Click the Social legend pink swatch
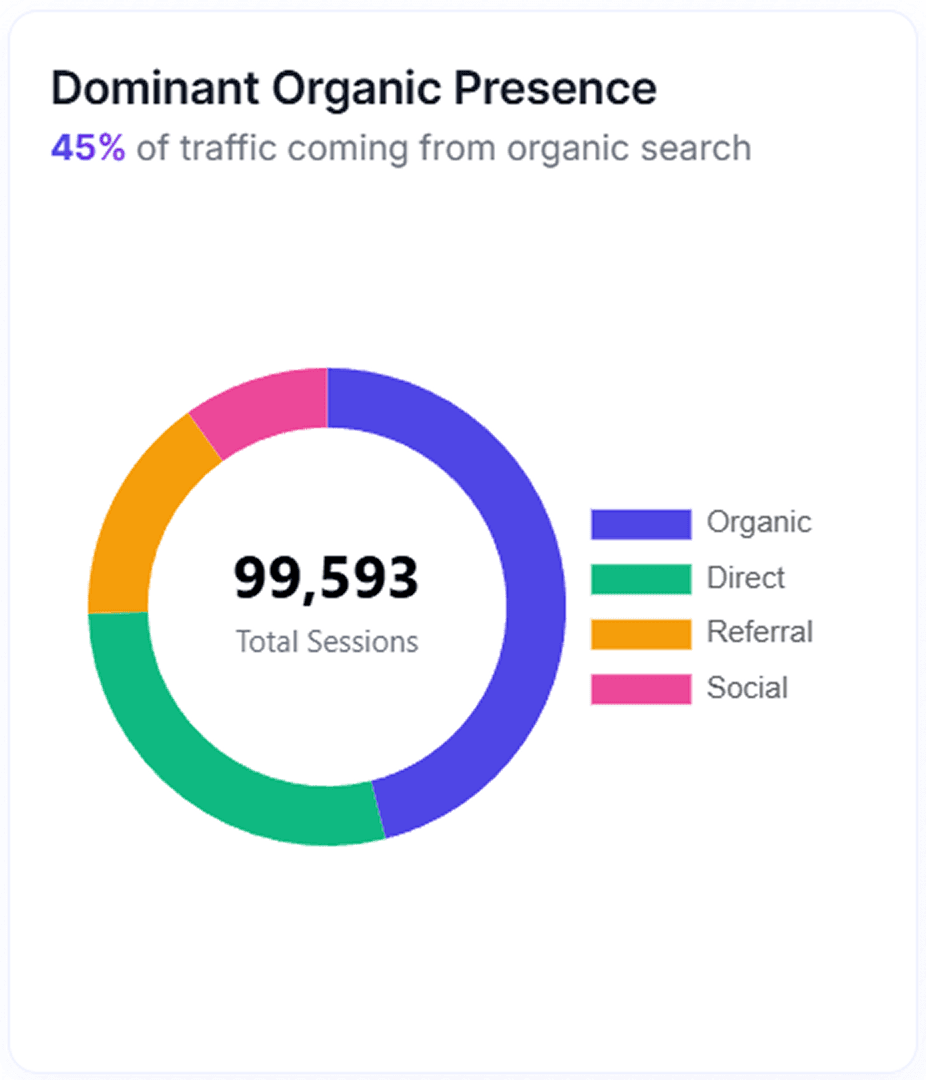This screenshot has height=1080, width=926. pyautogui.click(x=640, y=688)
